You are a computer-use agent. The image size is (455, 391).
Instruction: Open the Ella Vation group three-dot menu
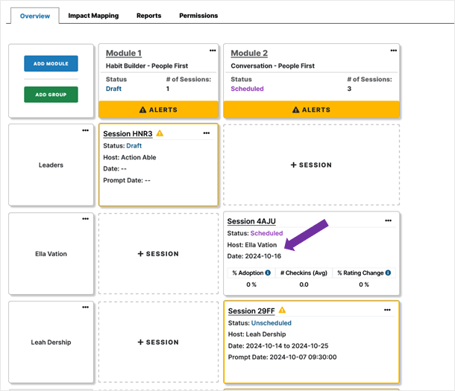[85, 219]
